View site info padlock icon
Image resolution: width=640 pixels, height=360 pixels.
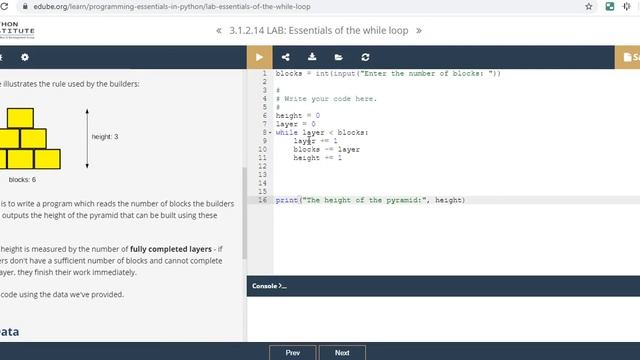[x=25, y=7]
